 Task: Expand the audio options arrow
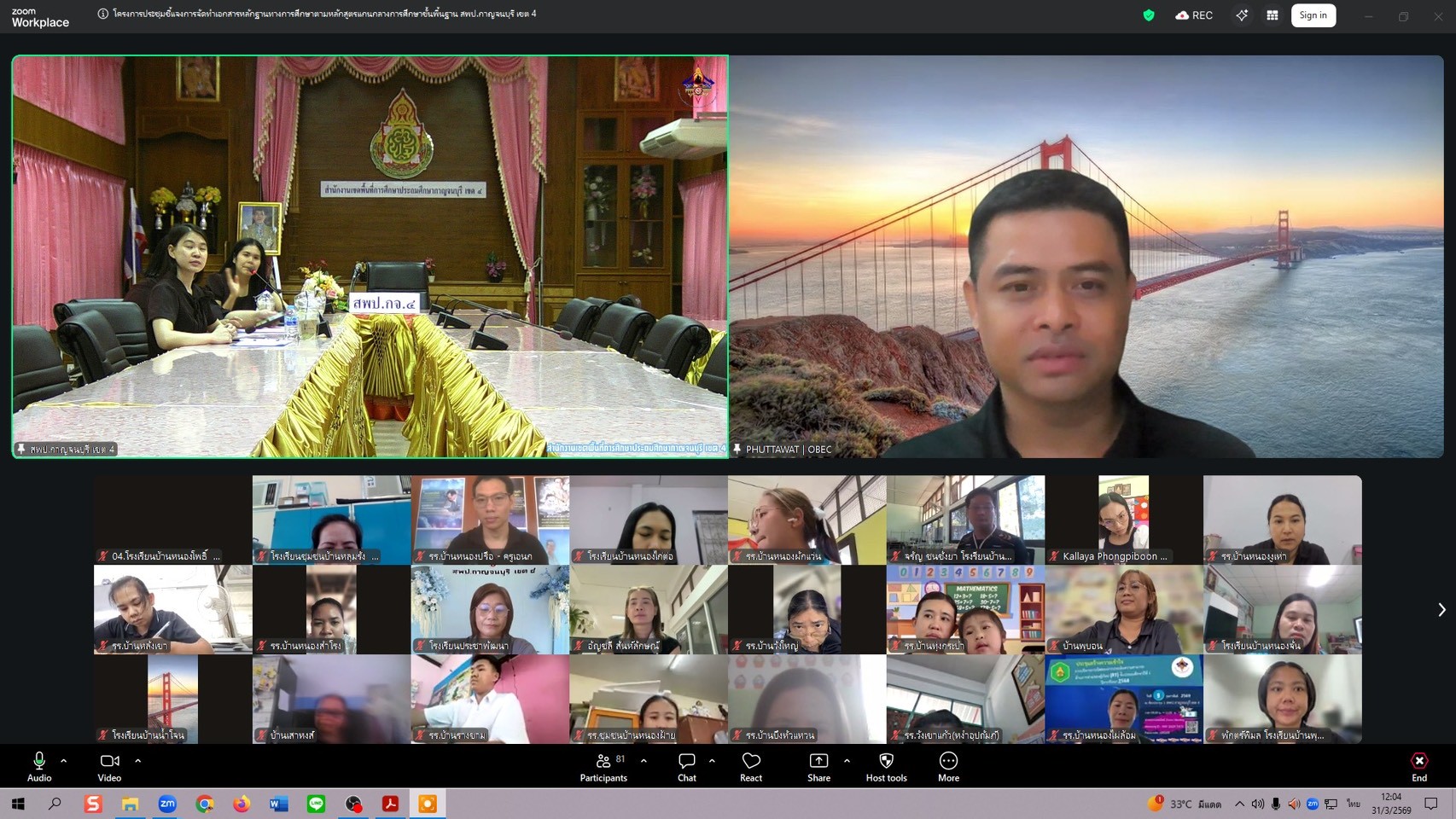(64, 760)
